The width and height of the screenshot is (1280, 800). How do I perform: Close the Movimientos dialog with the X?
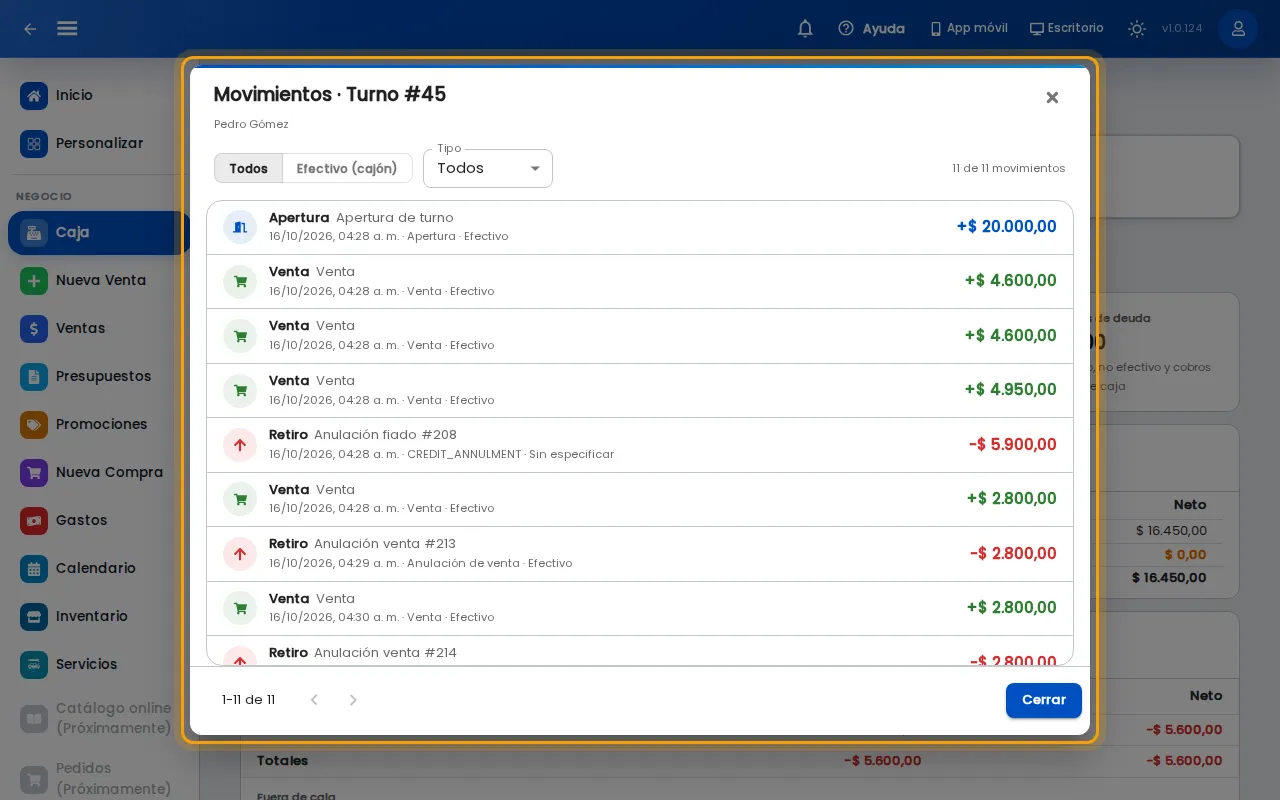pos(1052,97)
